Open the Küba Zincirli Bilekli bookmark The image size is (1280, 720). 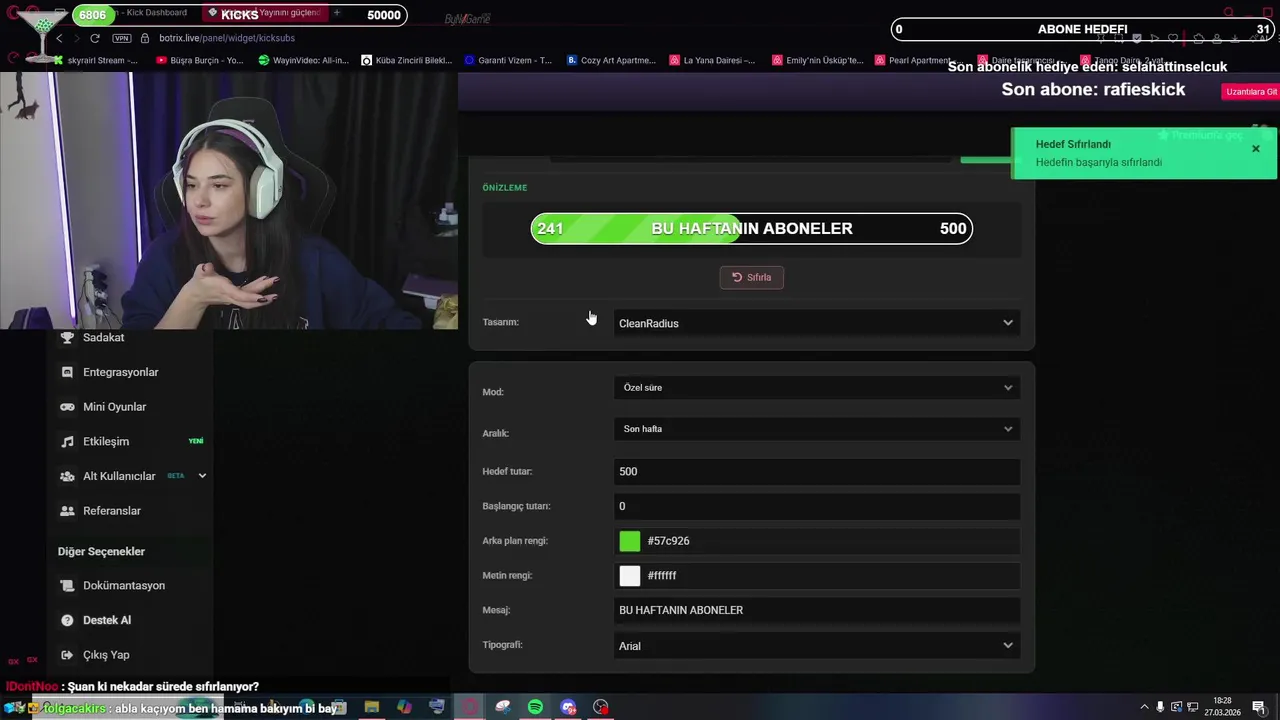point(407,60)
